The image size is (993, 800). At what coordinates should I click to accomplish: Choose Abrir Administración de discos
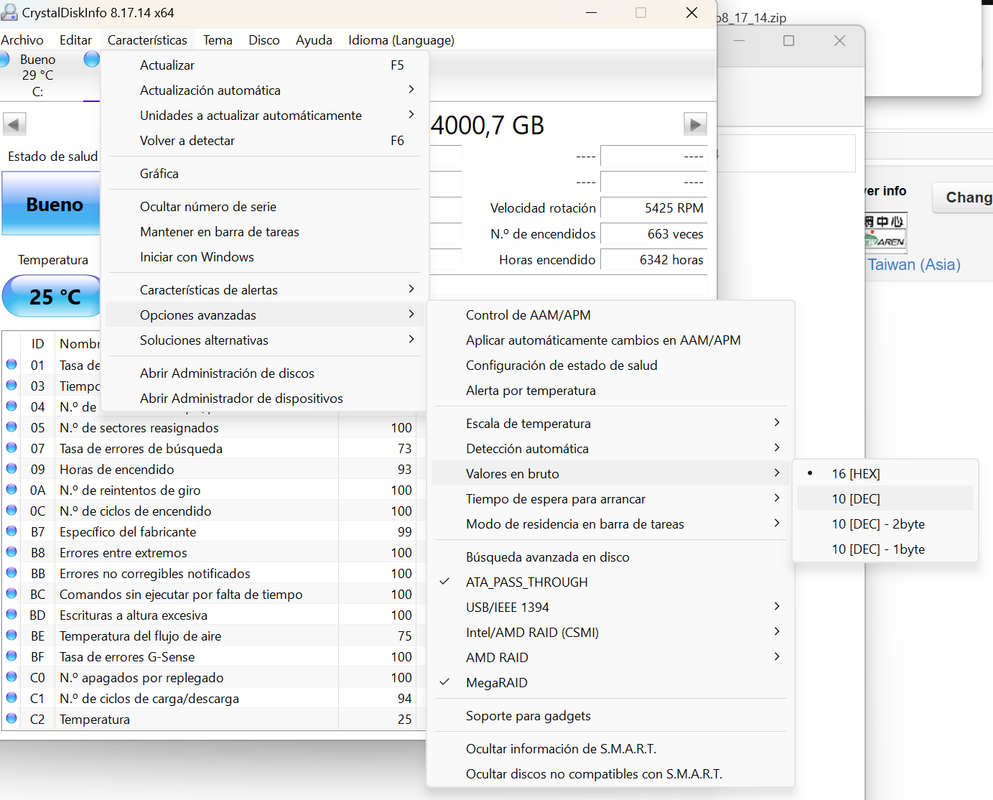(264, 373)
